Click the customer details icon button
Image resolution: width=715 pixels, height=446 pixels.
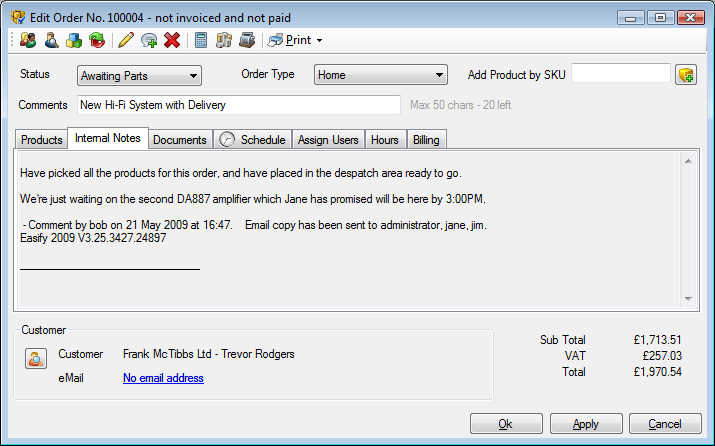[36, 359]
